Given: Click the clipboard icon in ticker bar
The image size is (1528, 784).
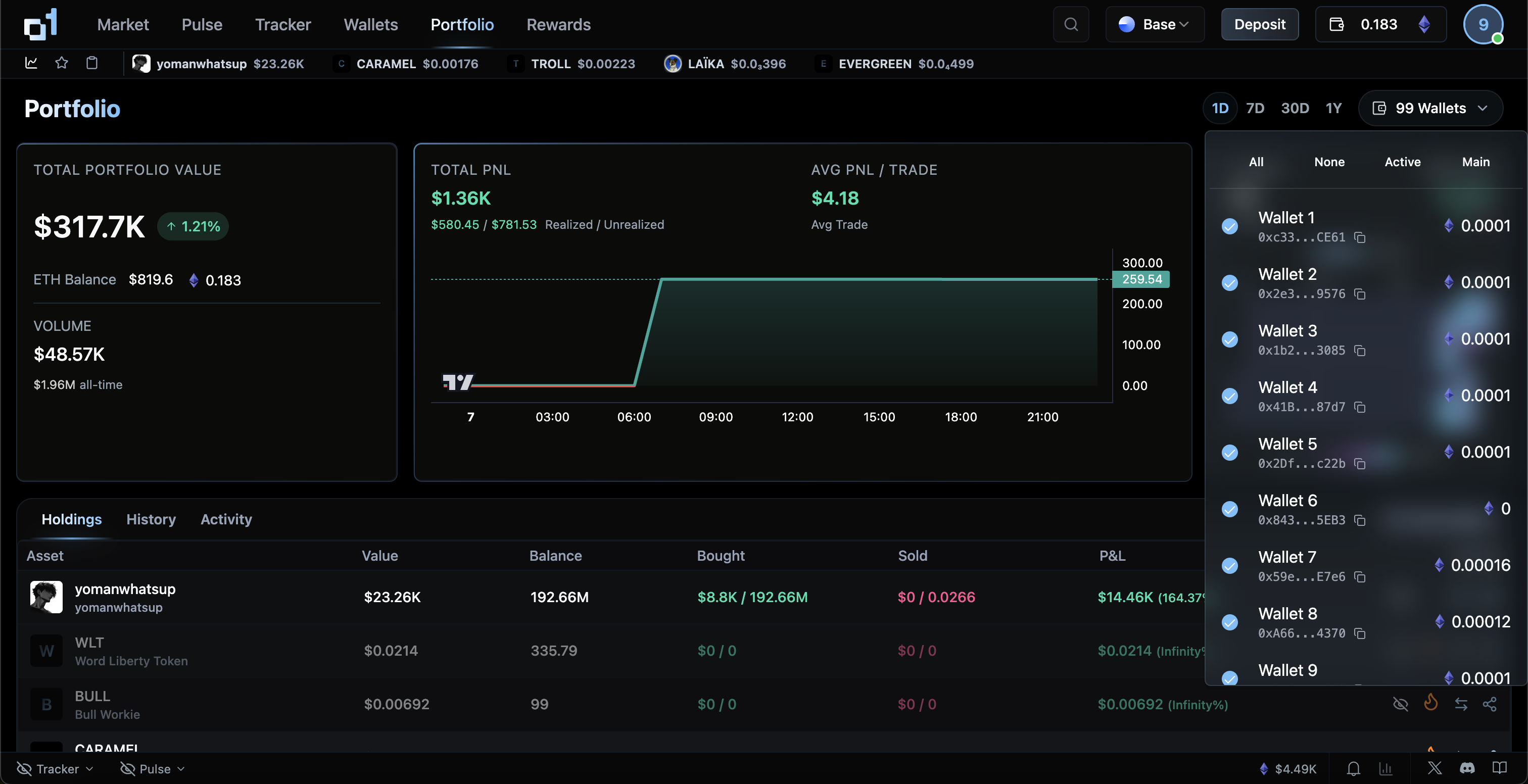Looking at the screenshot, I should click(x=92, y=63).
